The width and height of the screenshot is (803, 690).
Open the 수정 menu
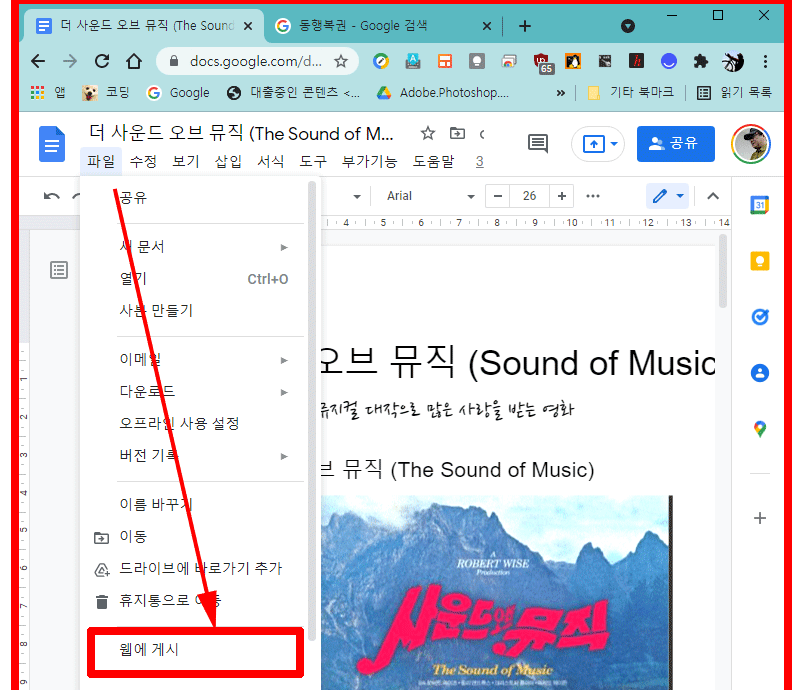(x=143, y=161)
